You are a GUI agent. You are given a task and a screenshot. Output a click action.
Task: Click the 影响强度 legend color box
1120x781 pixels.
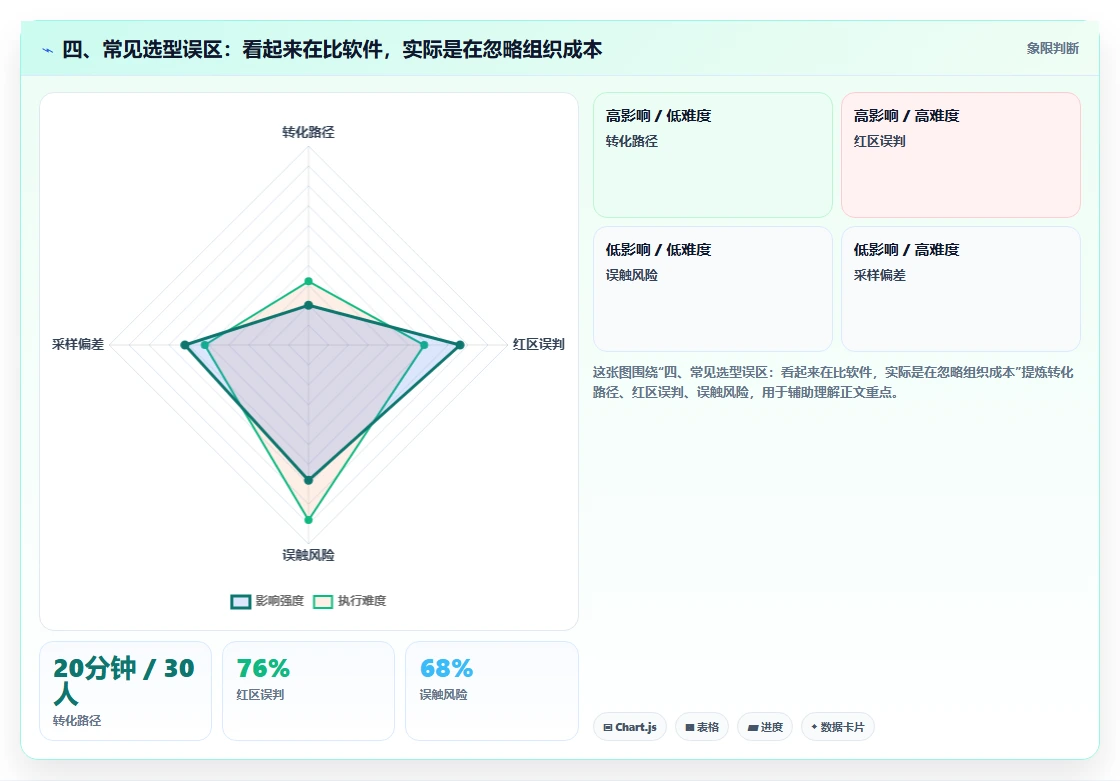point(241,602)
